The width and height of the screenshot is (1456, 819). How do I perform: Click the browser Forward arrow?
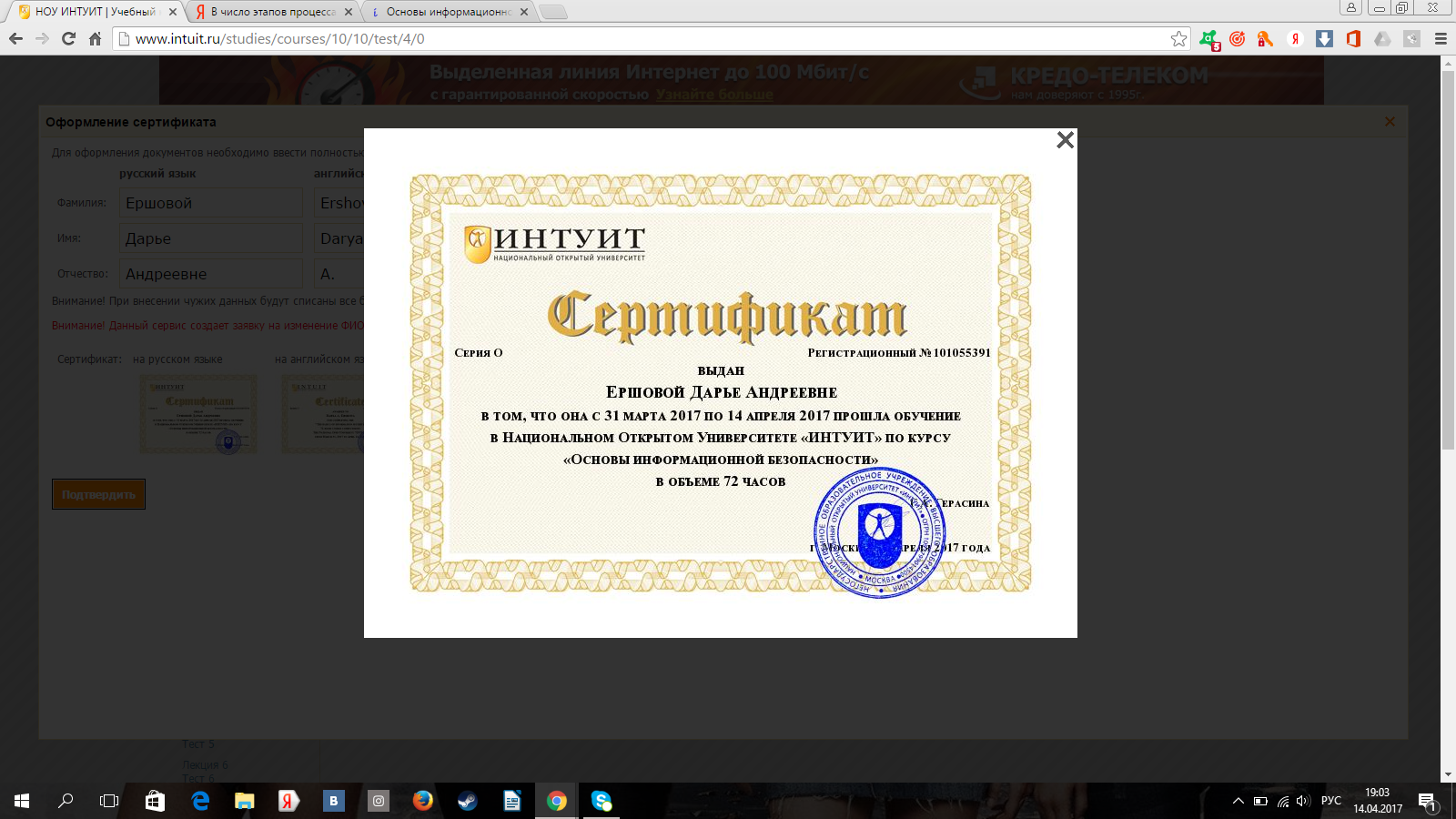[x=42, y=38]
